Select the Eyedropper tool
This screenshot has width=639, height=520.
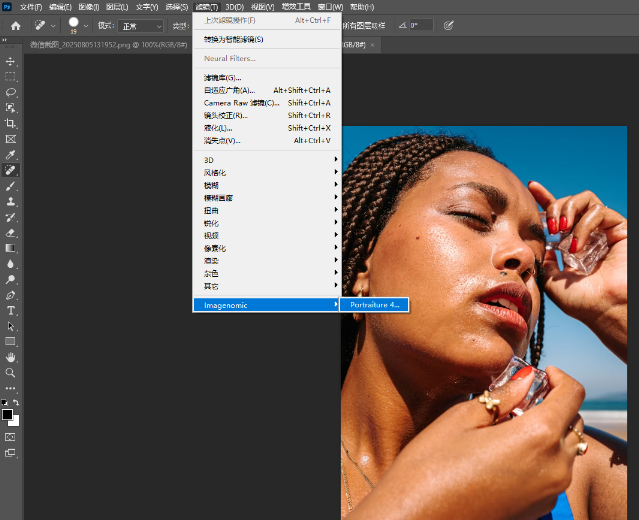[x=11, y=155]
